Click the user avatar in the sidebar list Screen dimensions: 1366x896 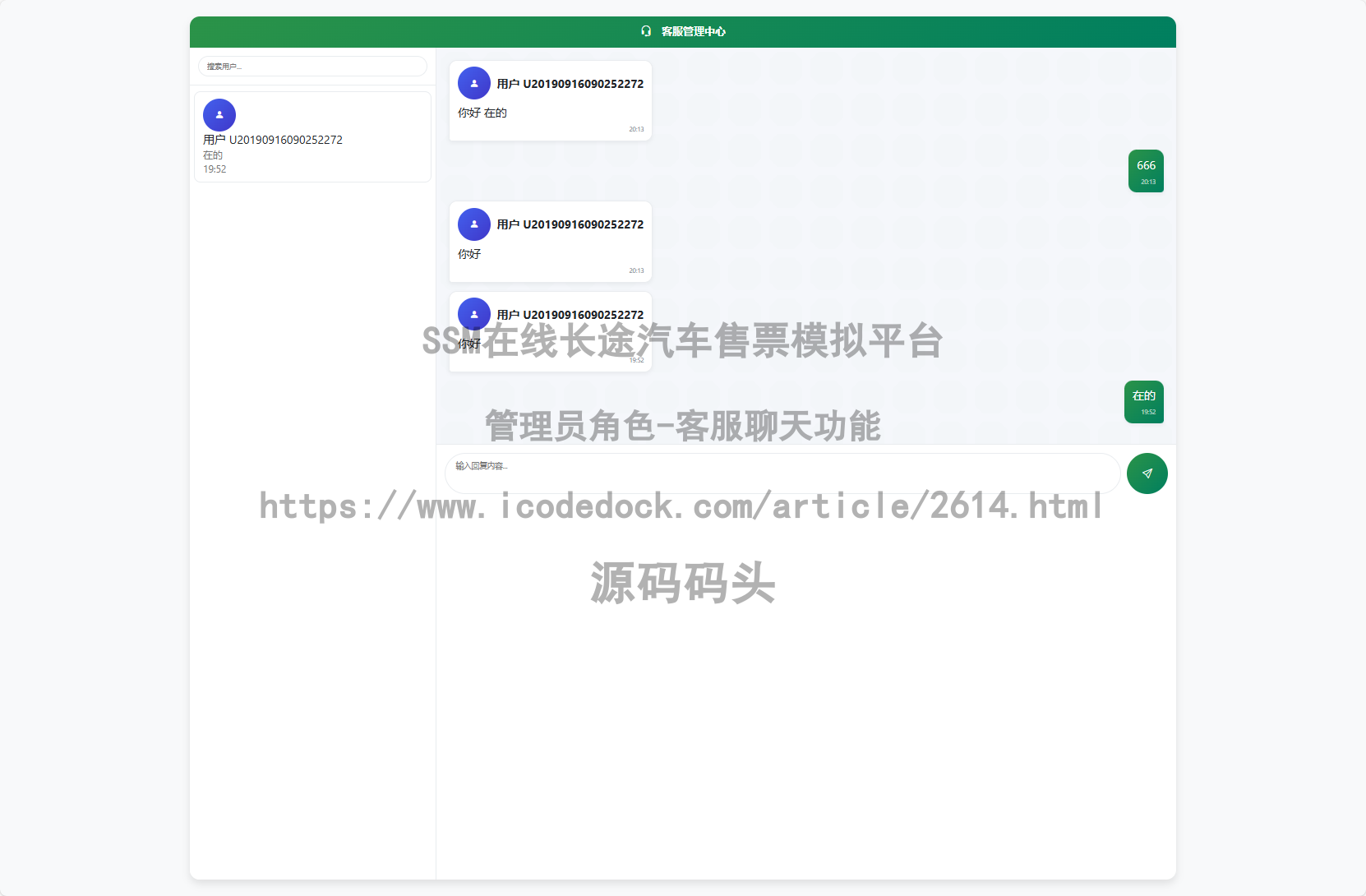point(219,115)
